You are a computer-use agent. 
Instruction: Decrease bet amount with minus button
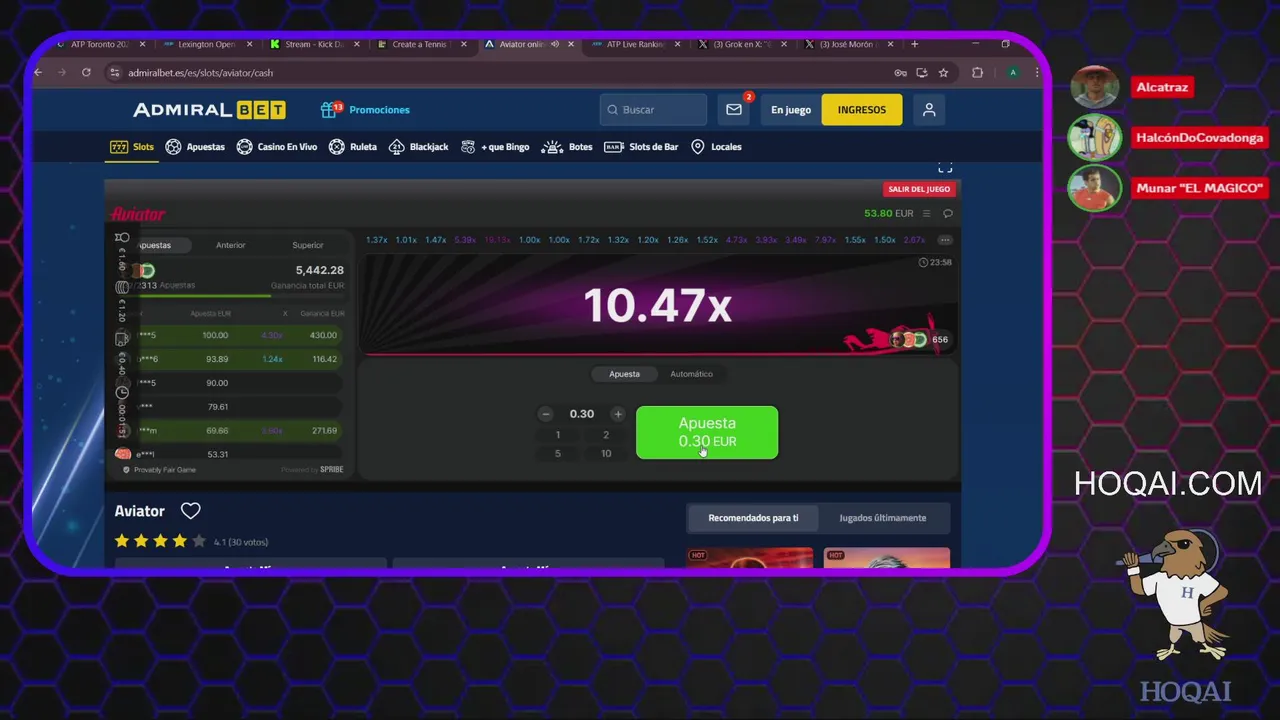click(545, 414)
